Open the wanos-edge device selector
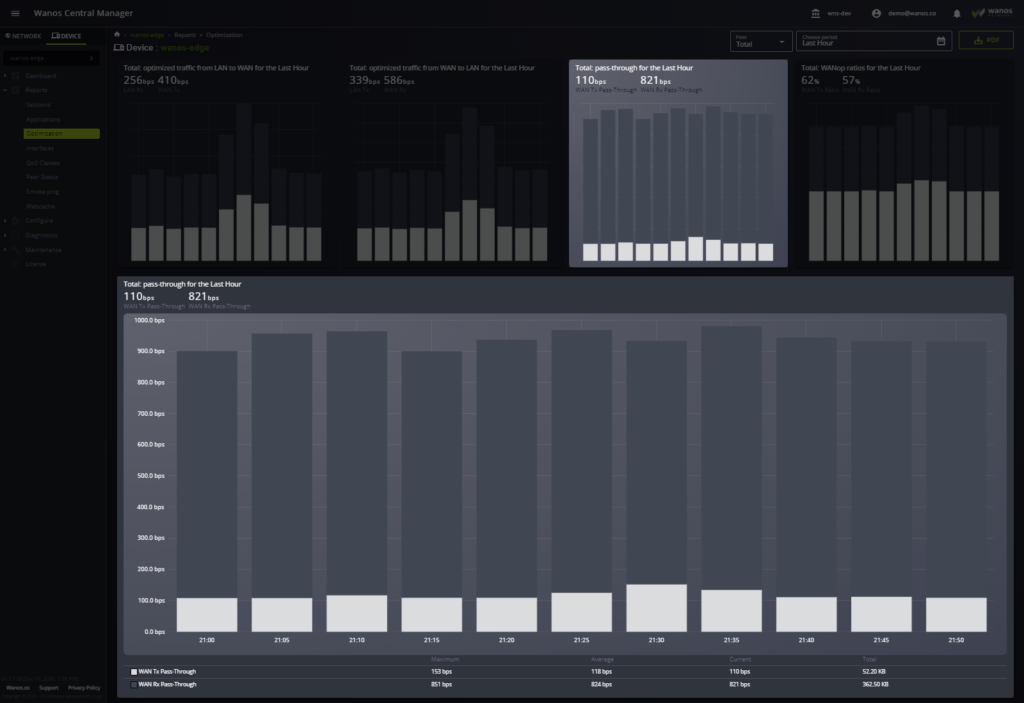Viewport: 1024px width, 703px height. pos(52,59)
